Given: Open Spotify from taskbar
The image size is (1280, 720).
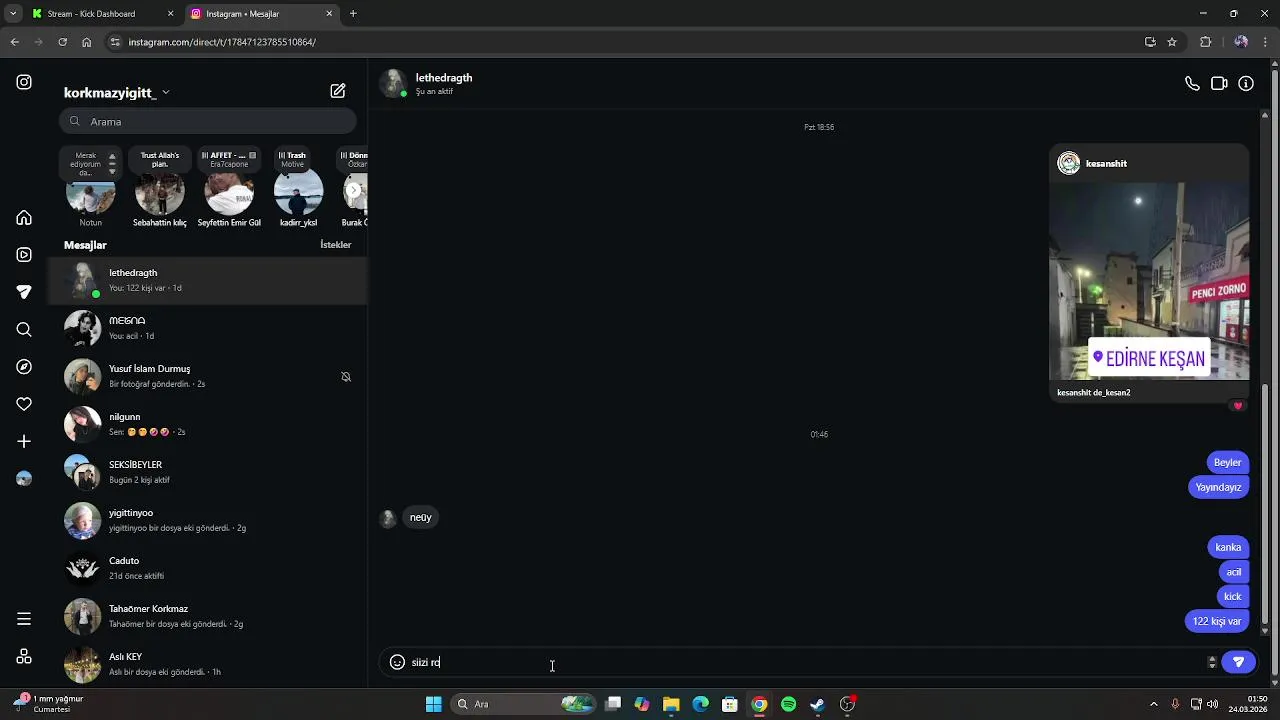Looking at the screenshot, I should click(x=788, y=704).
